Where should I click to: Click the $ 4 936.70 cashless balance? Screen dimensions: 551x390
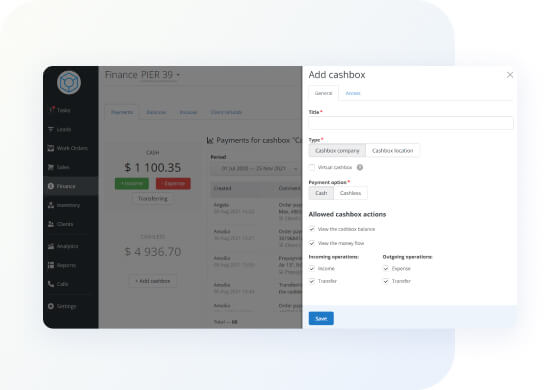point(153,252)
